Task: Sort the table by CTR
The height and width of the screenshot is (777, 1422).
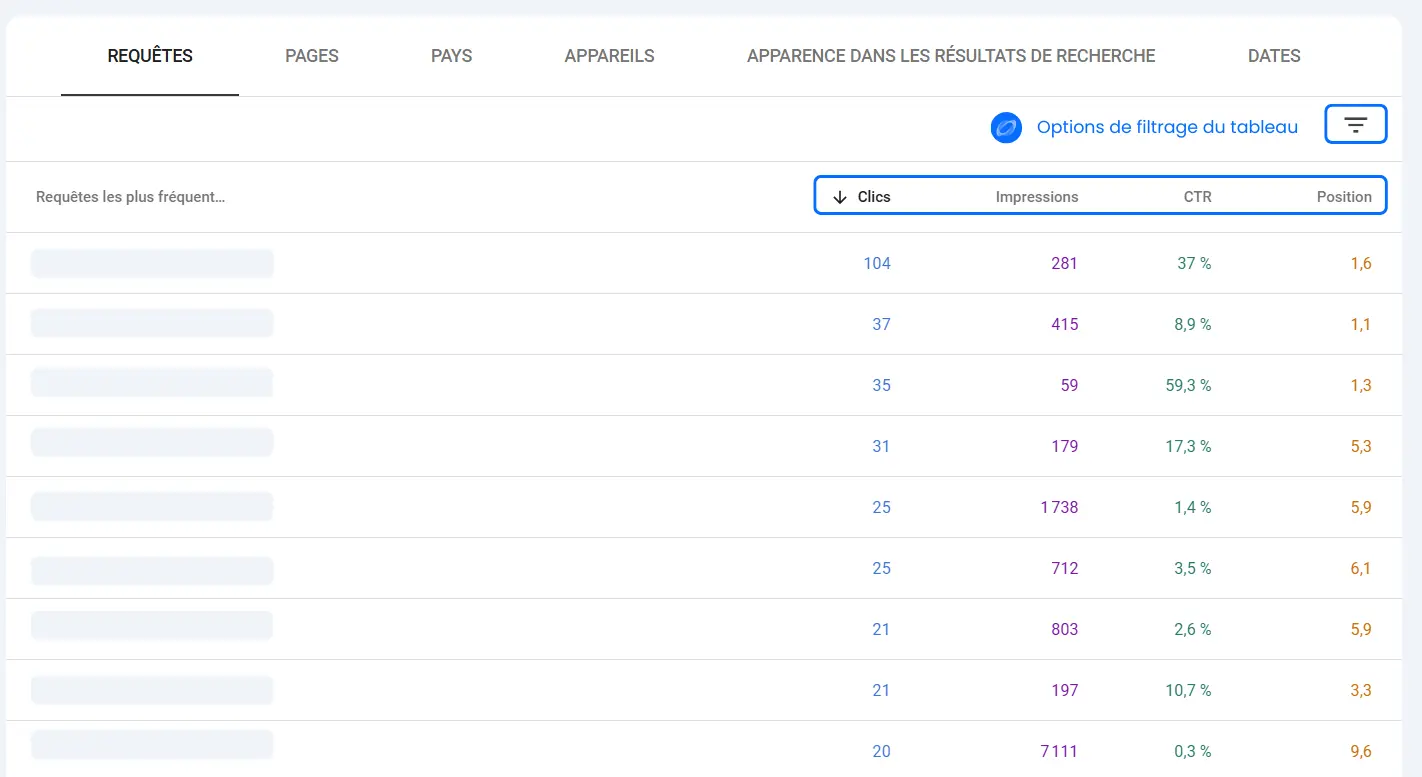Action: tap(1197, 196)
